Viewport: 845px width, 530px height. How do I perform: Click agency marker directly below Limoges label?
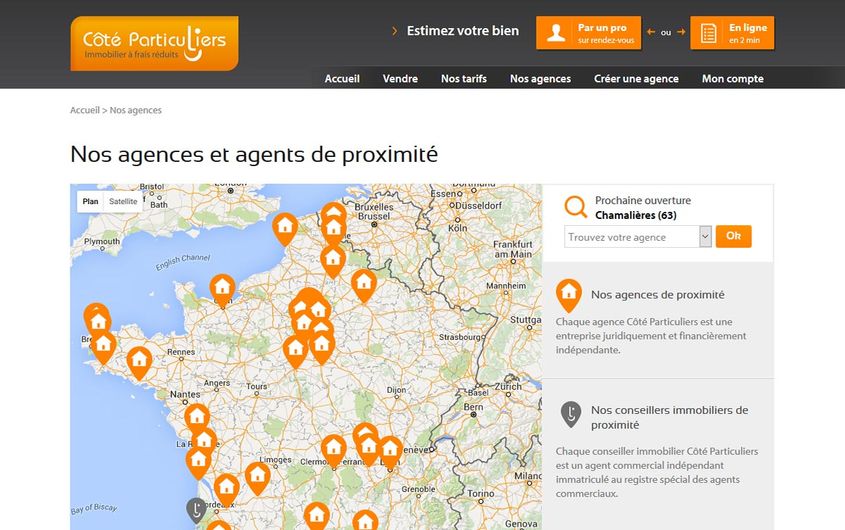258,478
